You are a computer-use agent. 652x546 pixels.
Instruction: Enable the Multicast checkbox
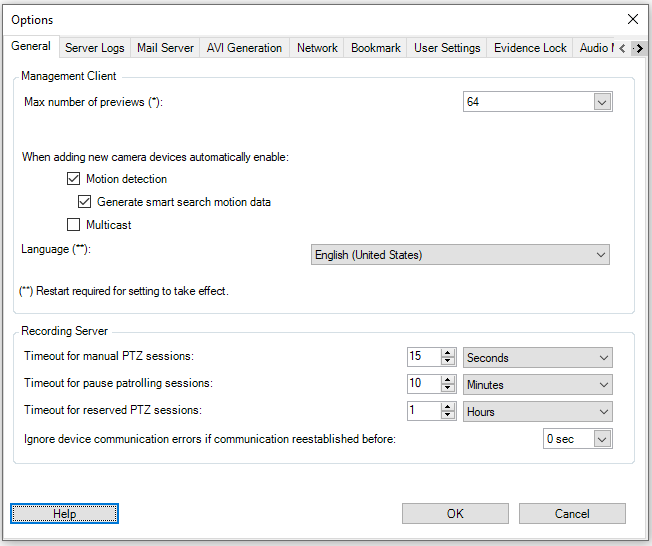[x=73, y=225]
